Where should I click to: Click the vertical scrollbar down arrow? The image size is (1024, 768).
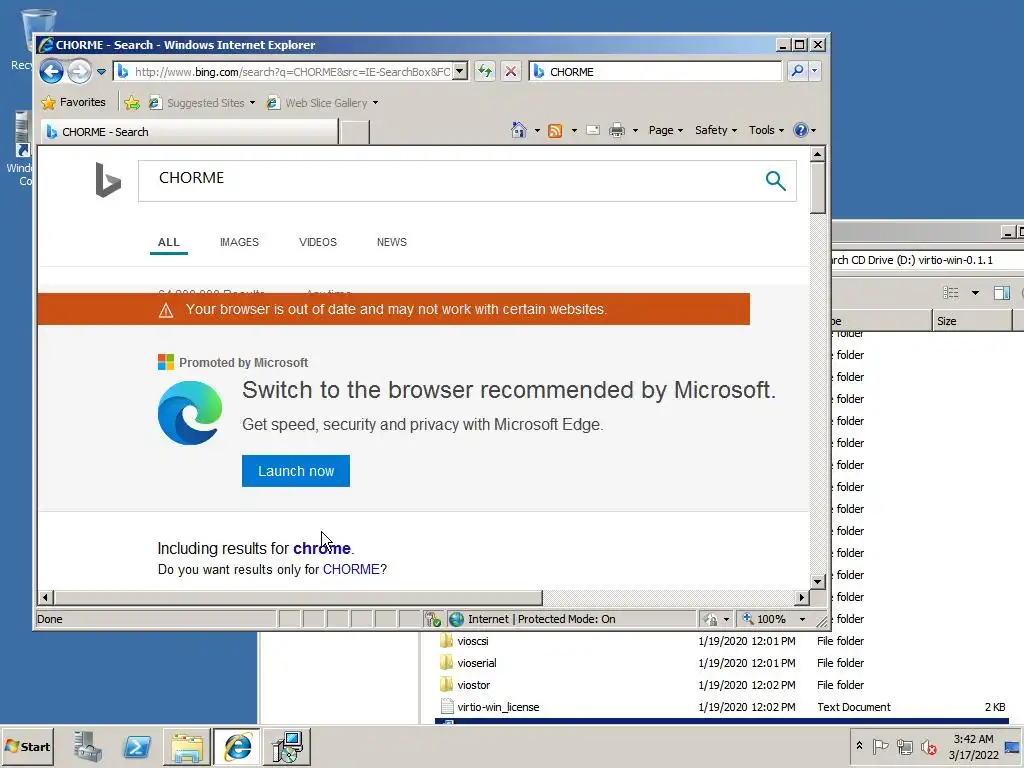click(x=818, y=581)
